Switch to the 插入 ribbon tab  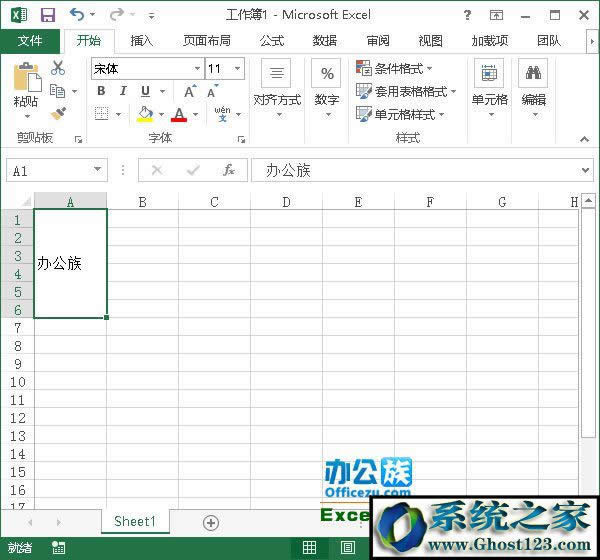142,41
